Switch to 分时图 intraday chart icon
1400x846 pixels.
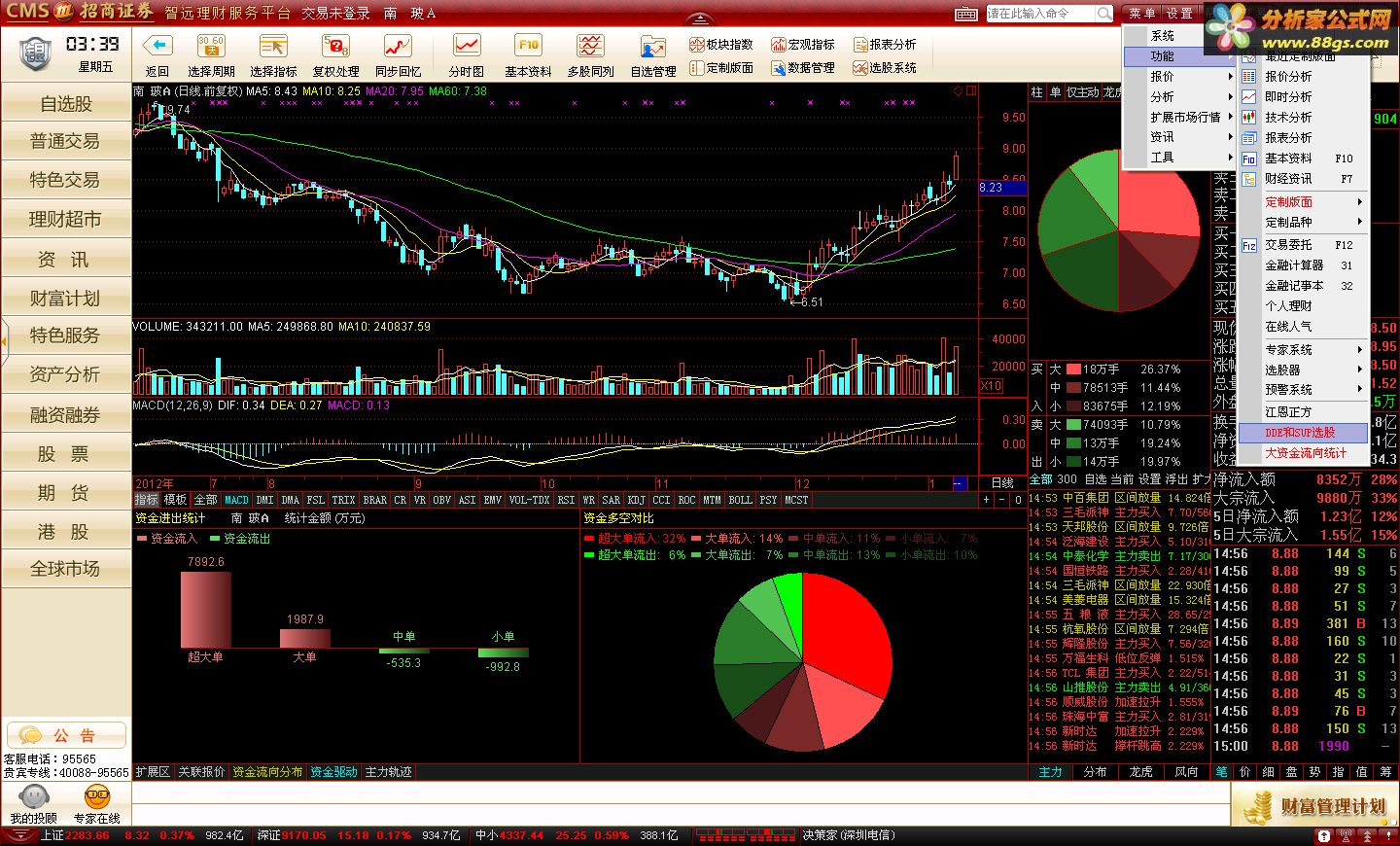467,47
